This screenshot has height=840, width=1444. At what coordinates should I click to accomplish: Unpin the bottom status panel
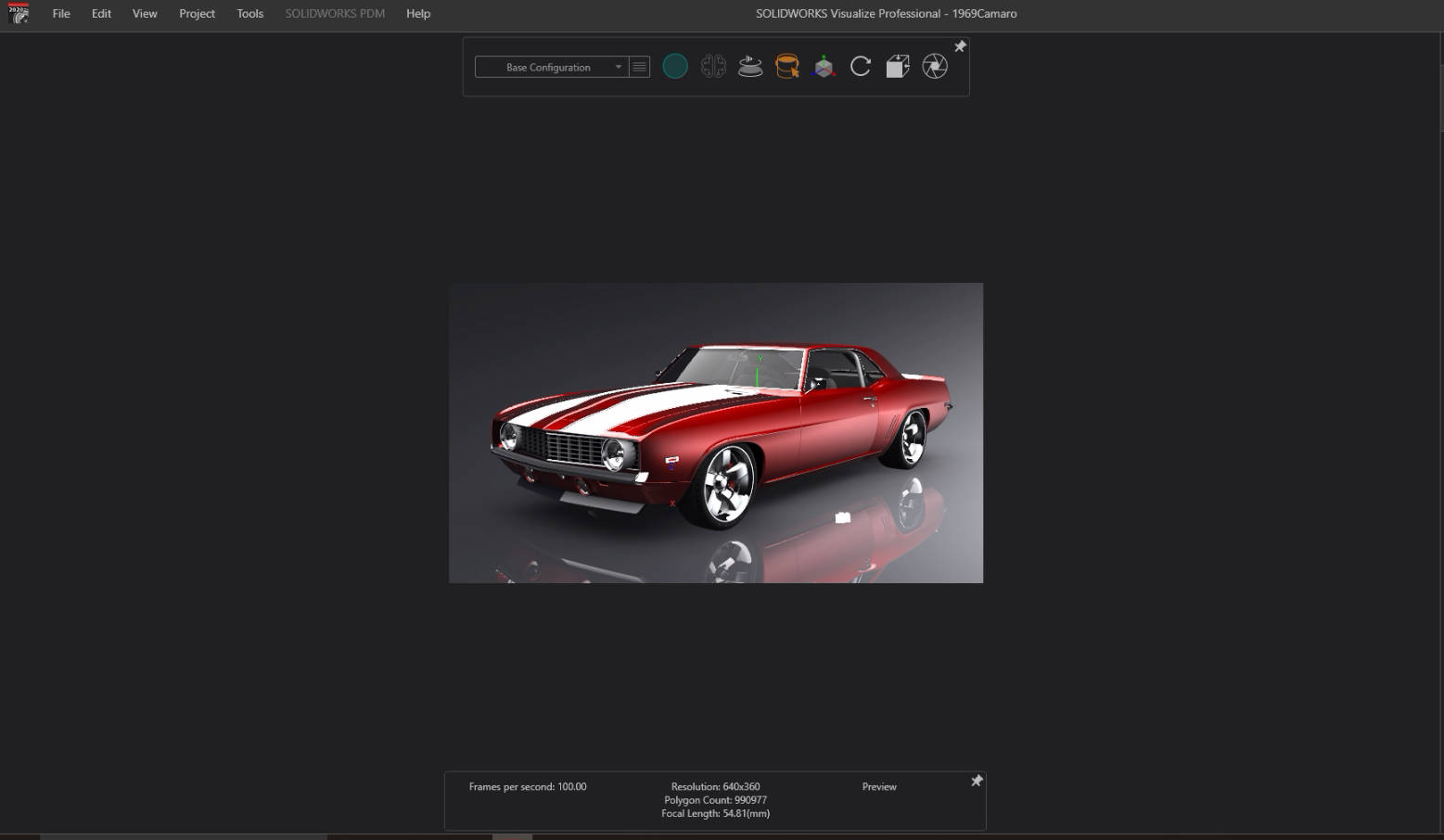coord(976,782)
